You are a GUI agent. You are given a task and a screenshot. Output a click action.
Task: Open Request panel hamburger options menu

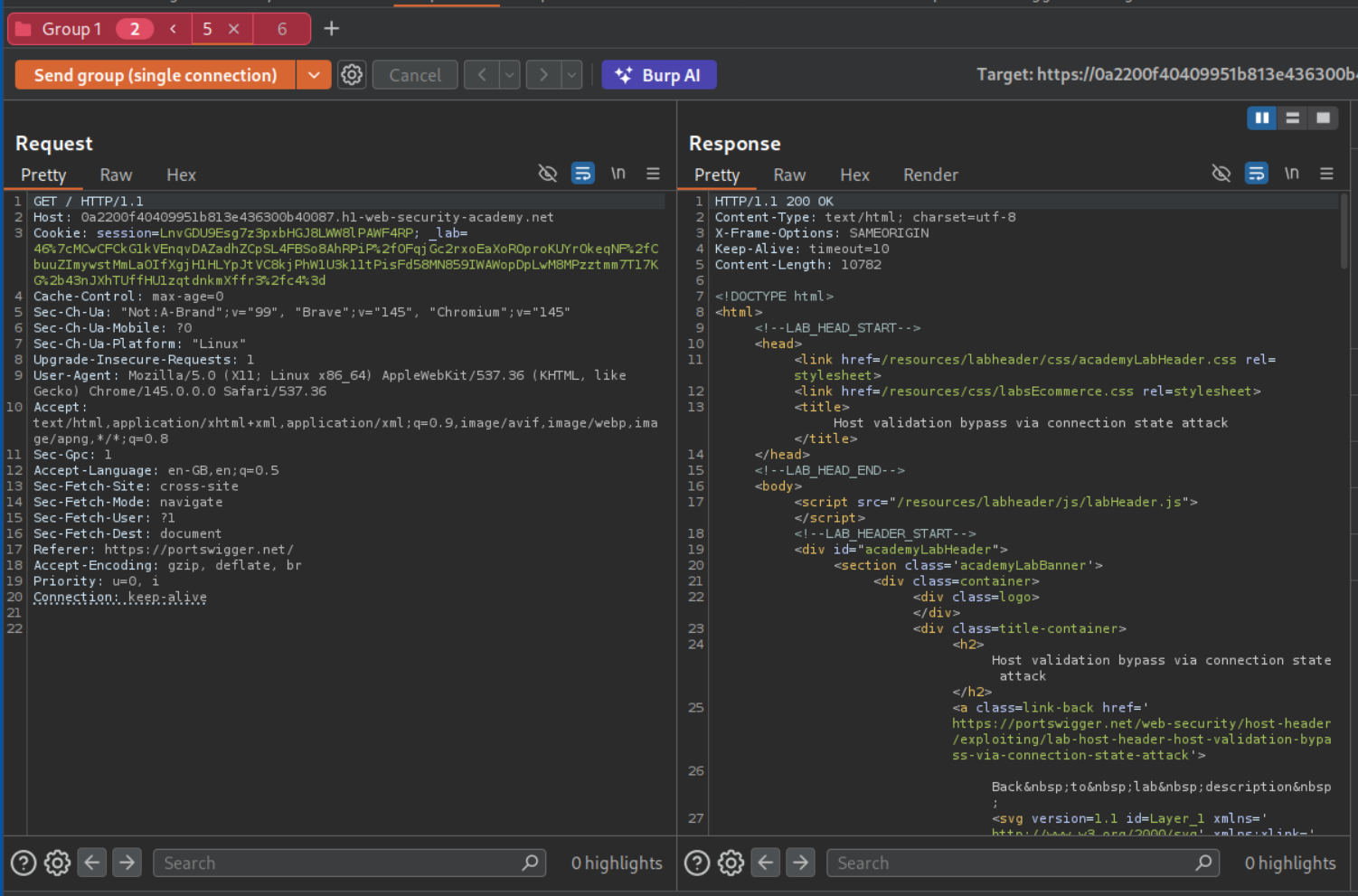click(x=653, y=174)
